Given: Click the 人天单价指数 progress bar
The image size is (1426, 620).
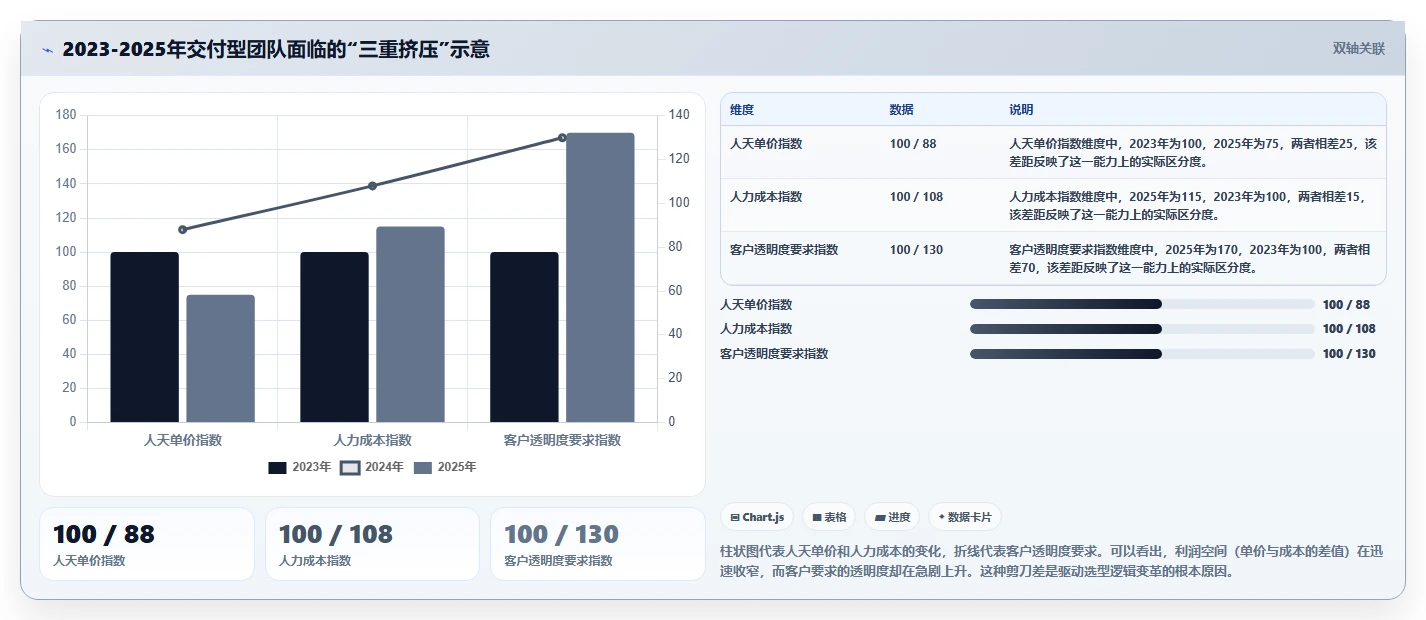Looking at the screenshot, I should (x=1142, y=304).
